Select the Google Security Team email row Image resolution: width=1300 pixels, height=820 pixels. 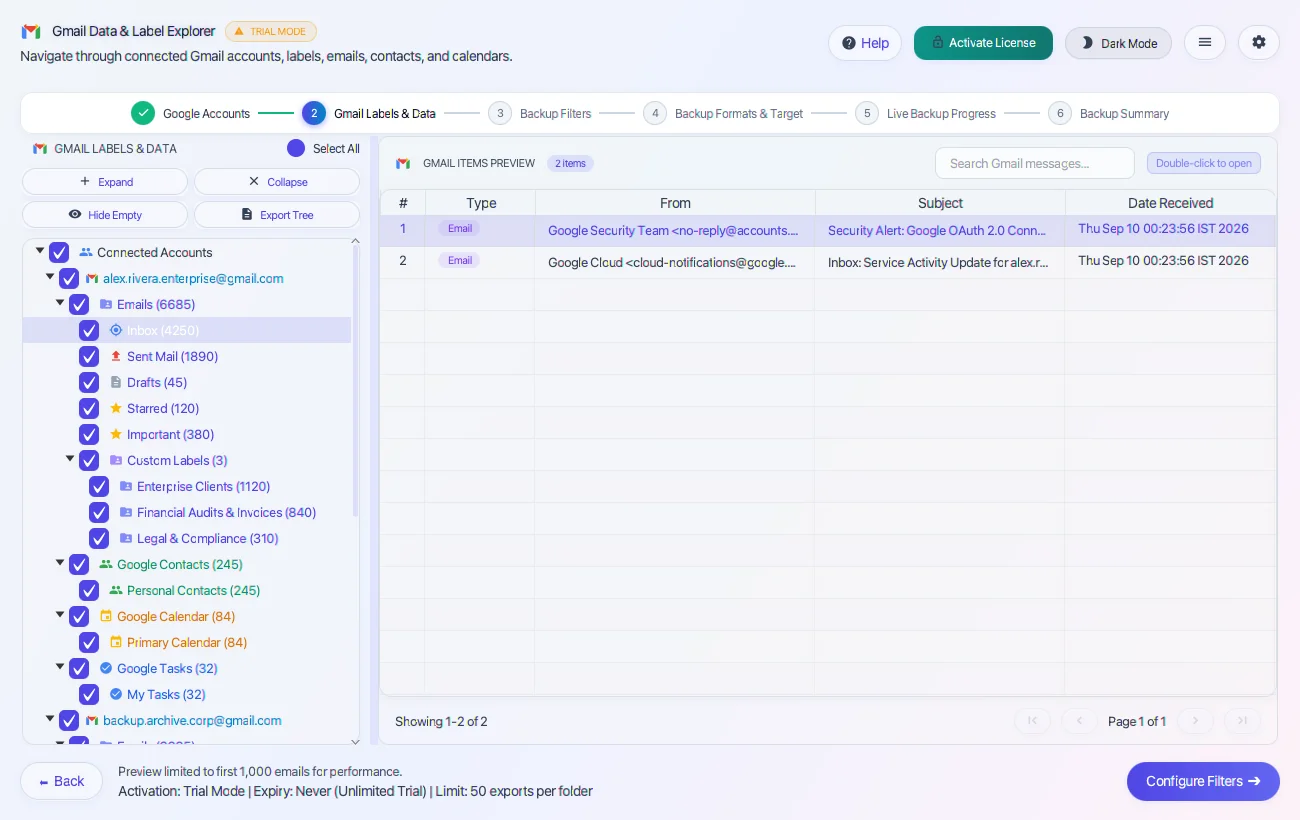click(828, 230)
